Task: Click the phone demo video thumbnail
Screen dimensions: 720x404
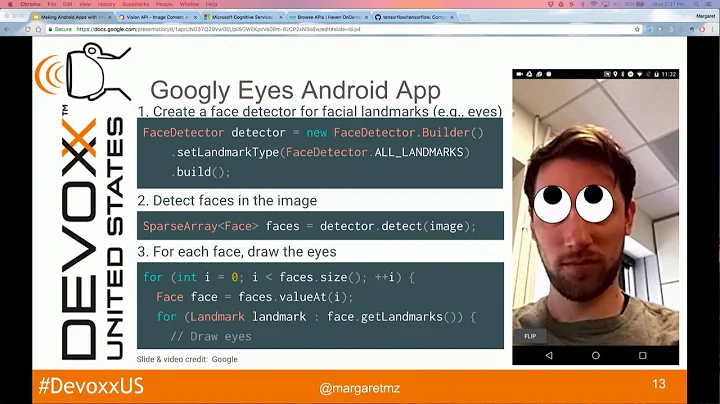Action: click(596, 217)
